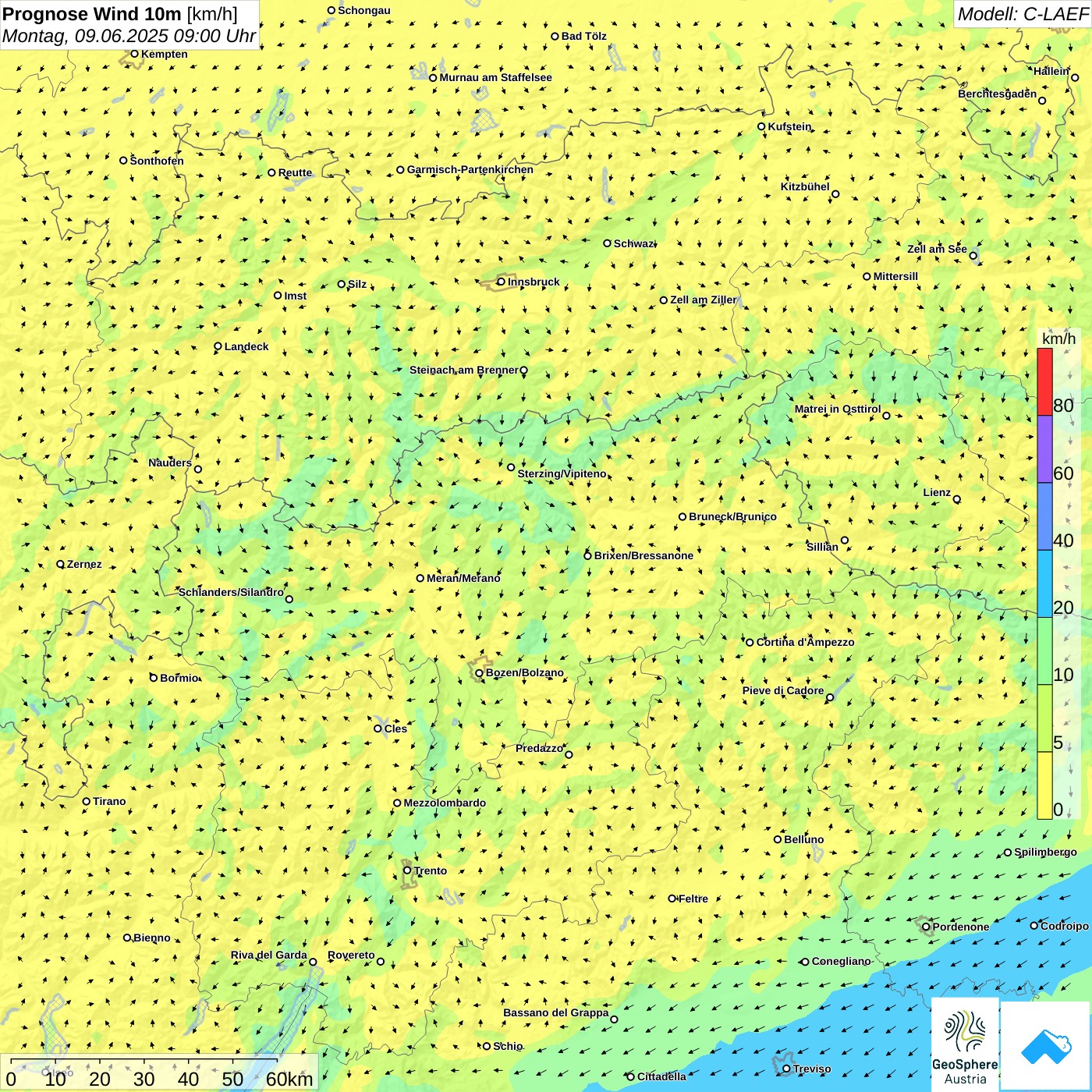Viewport: 1092px width, 1092px height.
Task: Click the 'Schio' label
Action: click(508, 1046)
